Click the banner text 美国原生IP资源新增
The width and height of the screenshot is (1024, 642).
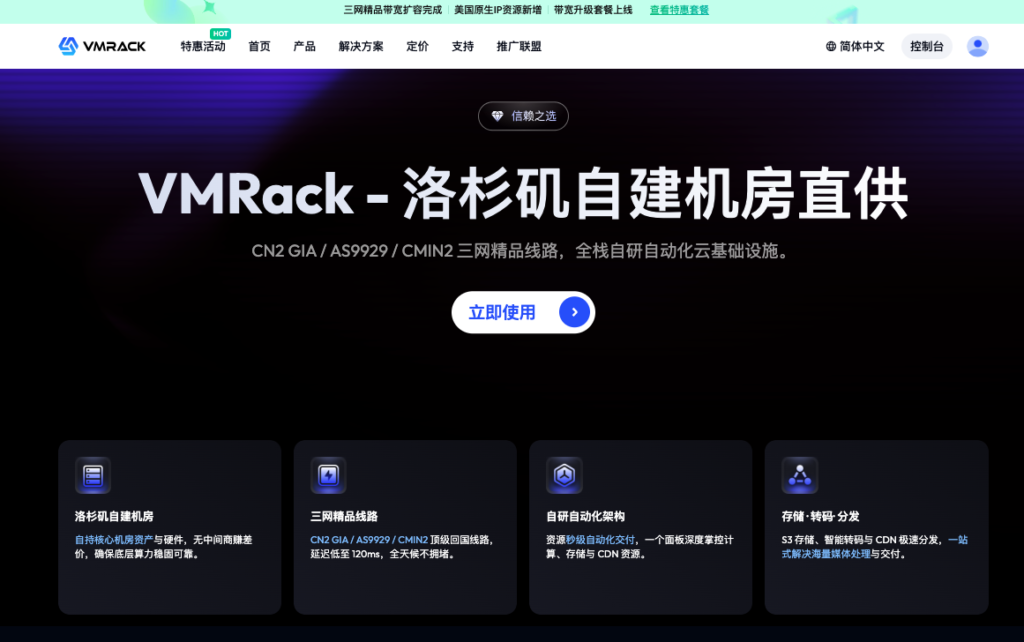[498, 10]
